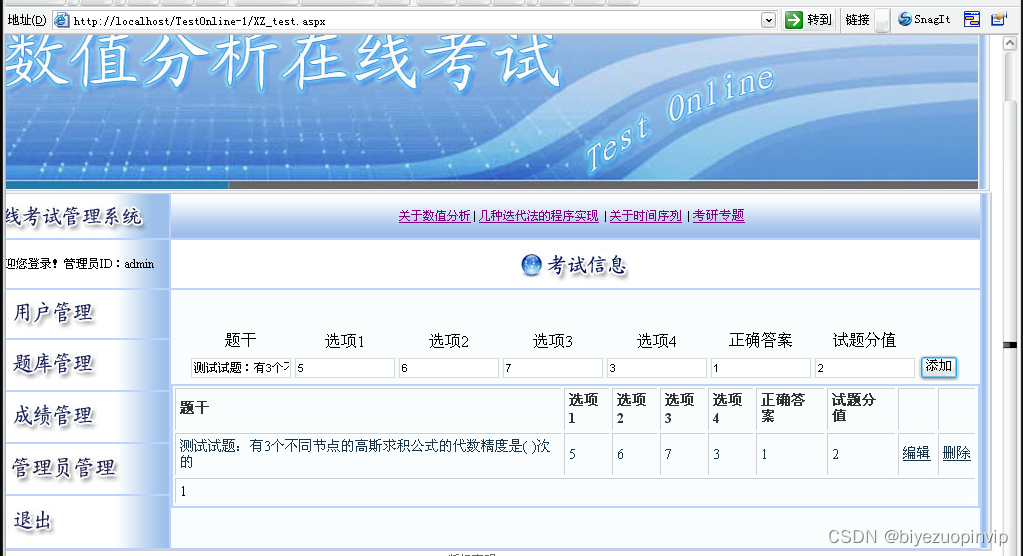This screenshot has height=556, width=1023.
Task: Open the 关于数值分析 link
Action: [434, 216]
